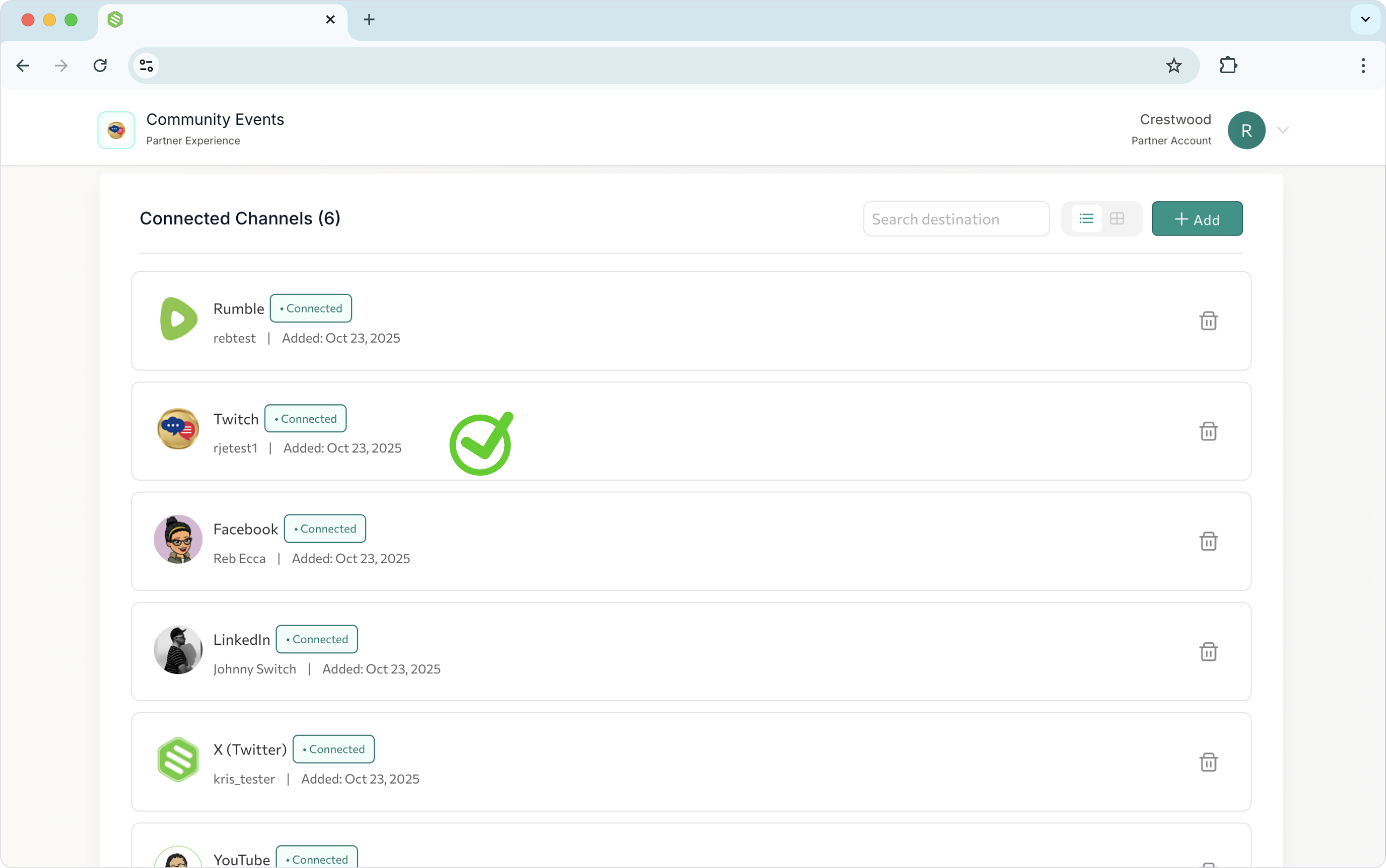Viewport: 1386px width, 868px height.
Task: Select the YouTube channel name
Action: tap(242, 859)
